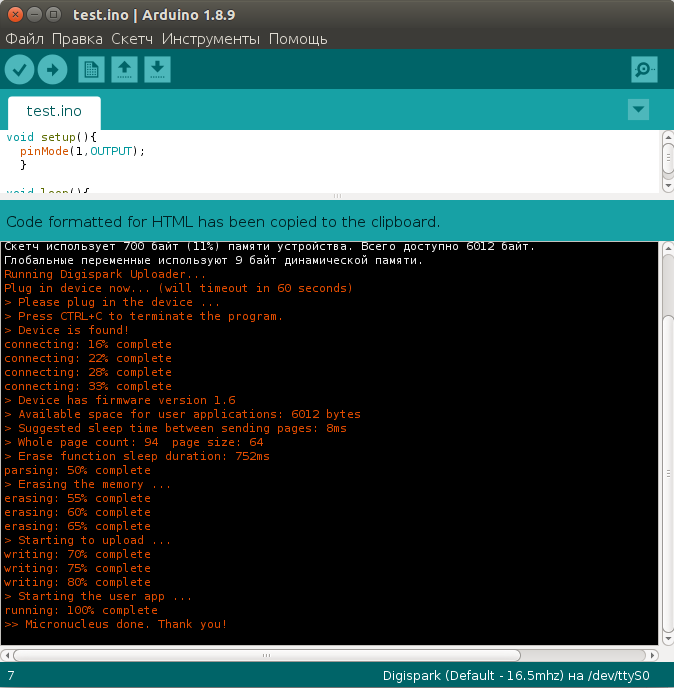Click the Verify sketch checkmark icon

click(x=20, y=69)
